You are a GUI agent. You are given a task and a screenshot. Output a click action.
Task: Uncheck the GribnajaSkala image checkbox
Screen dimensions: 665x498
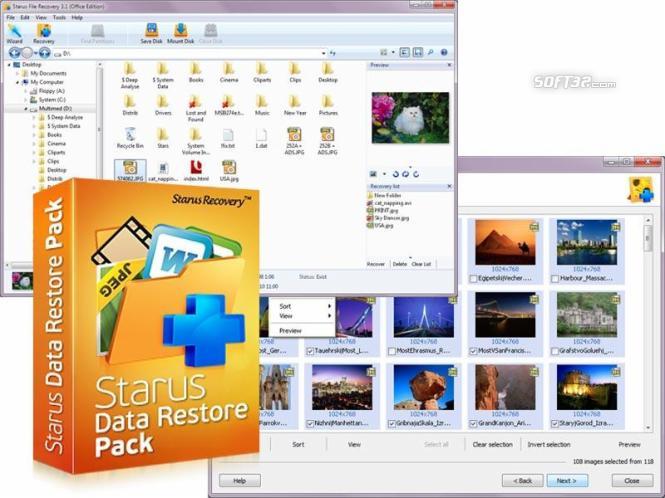pyautogui.click(x=392, y=424)
